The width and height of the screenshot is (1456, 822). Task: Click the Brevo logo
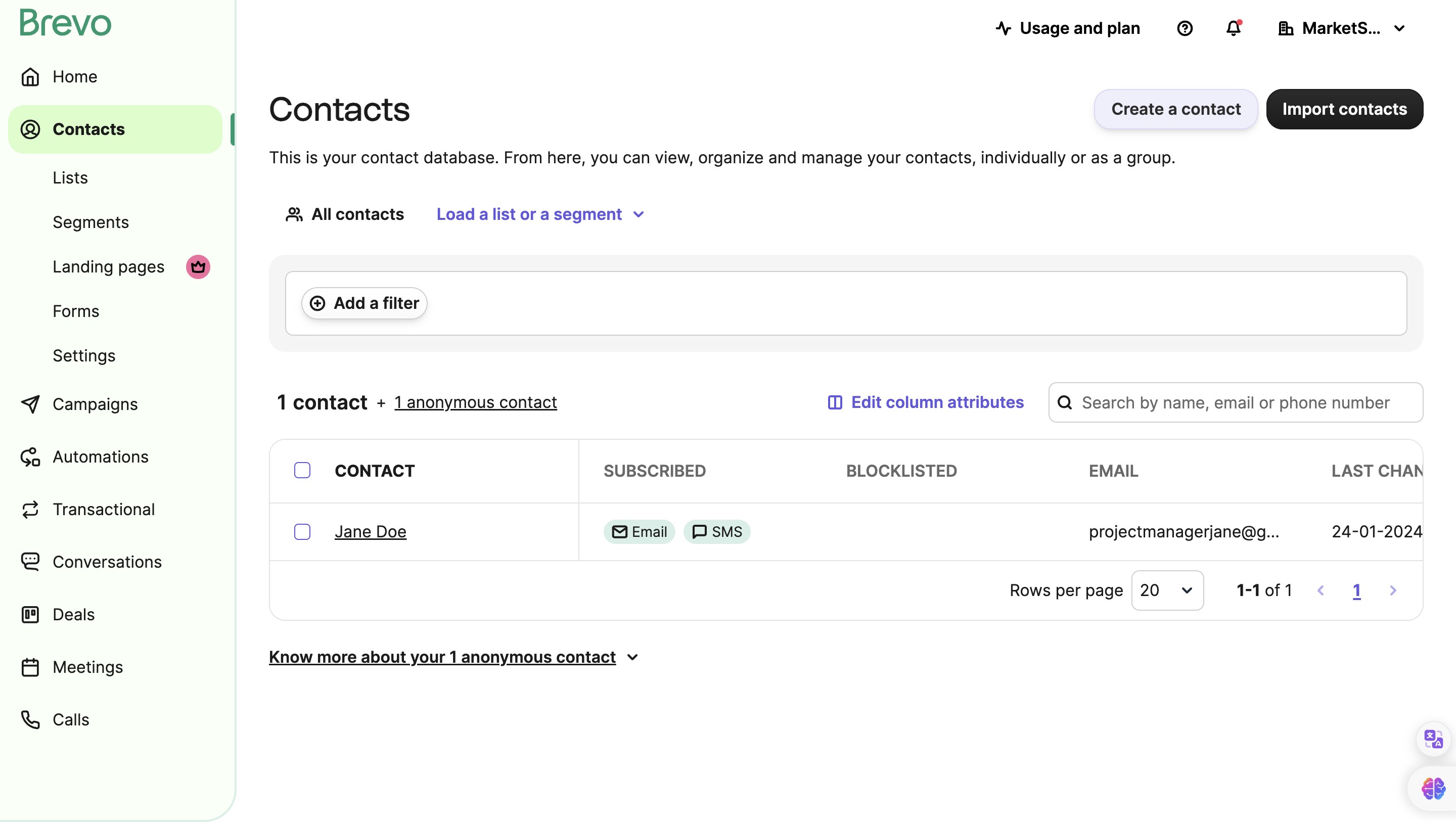tap(66, 23)
